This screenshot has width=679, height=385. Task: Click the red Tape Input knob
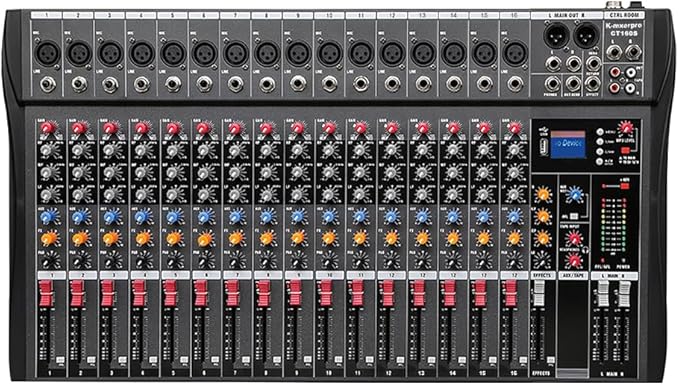(575, 238)
